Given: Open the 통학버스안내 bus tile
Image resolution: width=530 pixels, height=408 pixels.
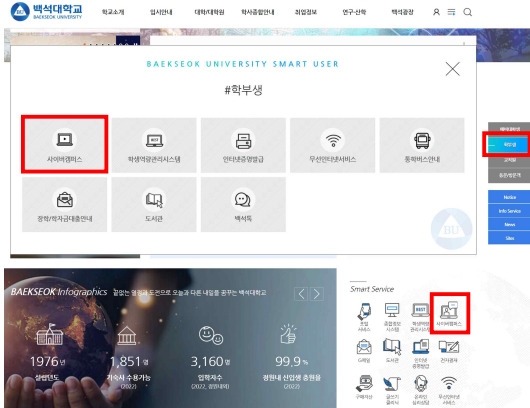Looking at the screenshot, I should [x=422, y=145].
